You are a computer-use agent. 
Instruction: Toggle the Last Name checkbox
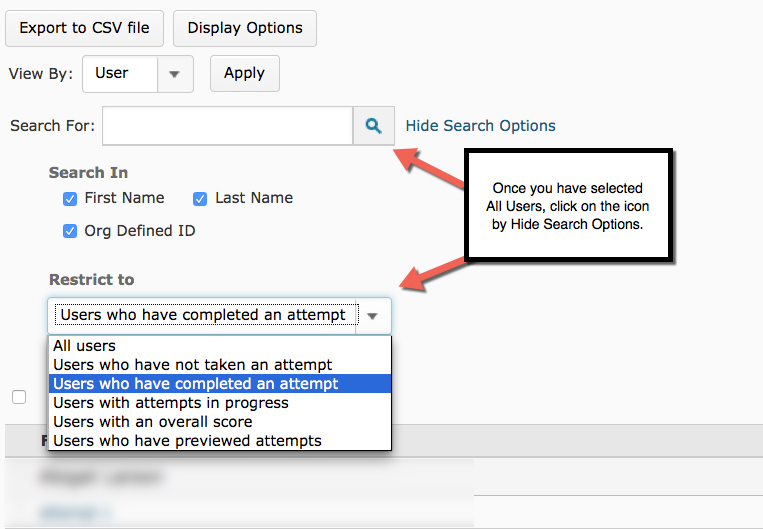click(x=200, y=199)
